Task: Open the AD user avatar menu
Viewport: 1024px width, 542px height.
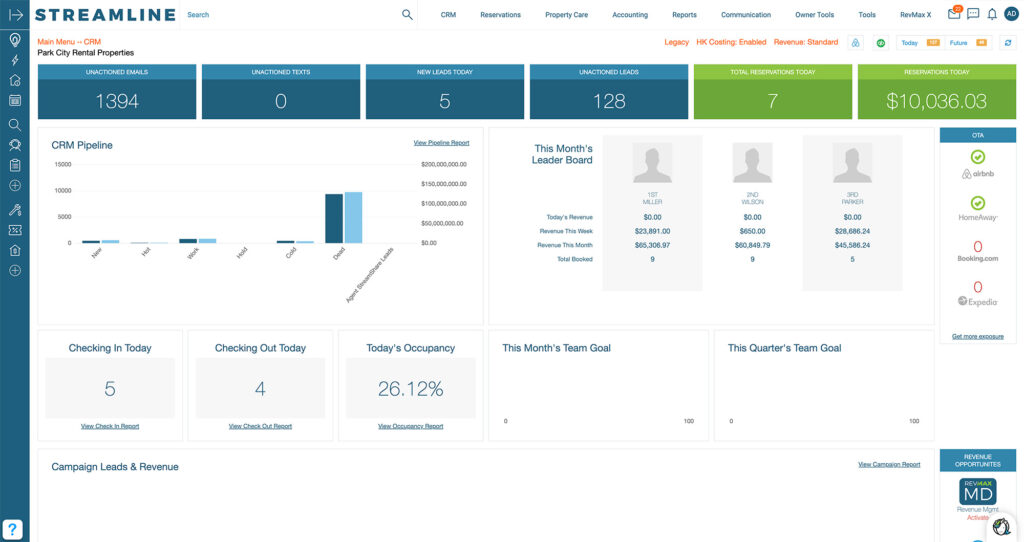Action: [1011, 14]
